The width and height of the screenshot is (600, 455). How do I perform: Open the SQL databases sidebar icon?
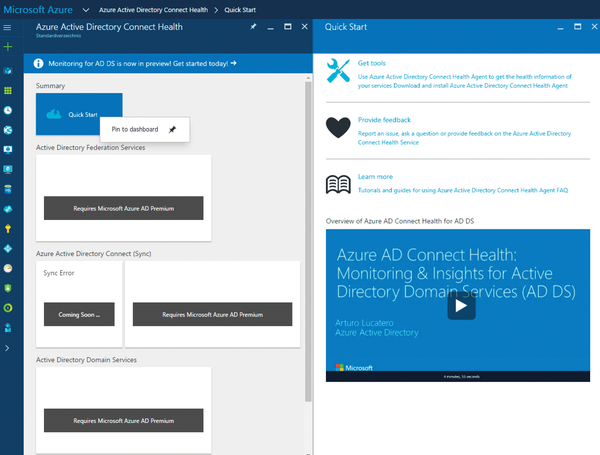tap(8, 189)
